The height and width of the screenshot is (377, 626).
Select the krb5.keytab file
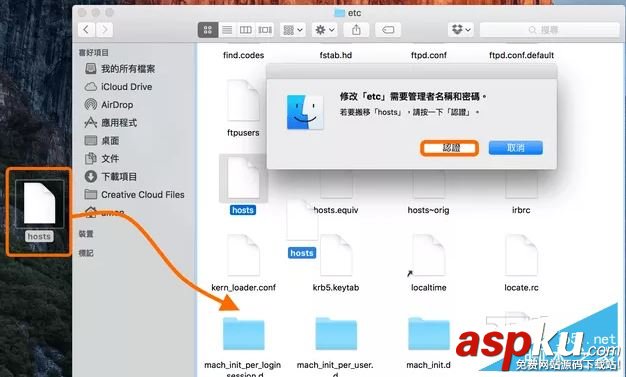pos(336,255)
